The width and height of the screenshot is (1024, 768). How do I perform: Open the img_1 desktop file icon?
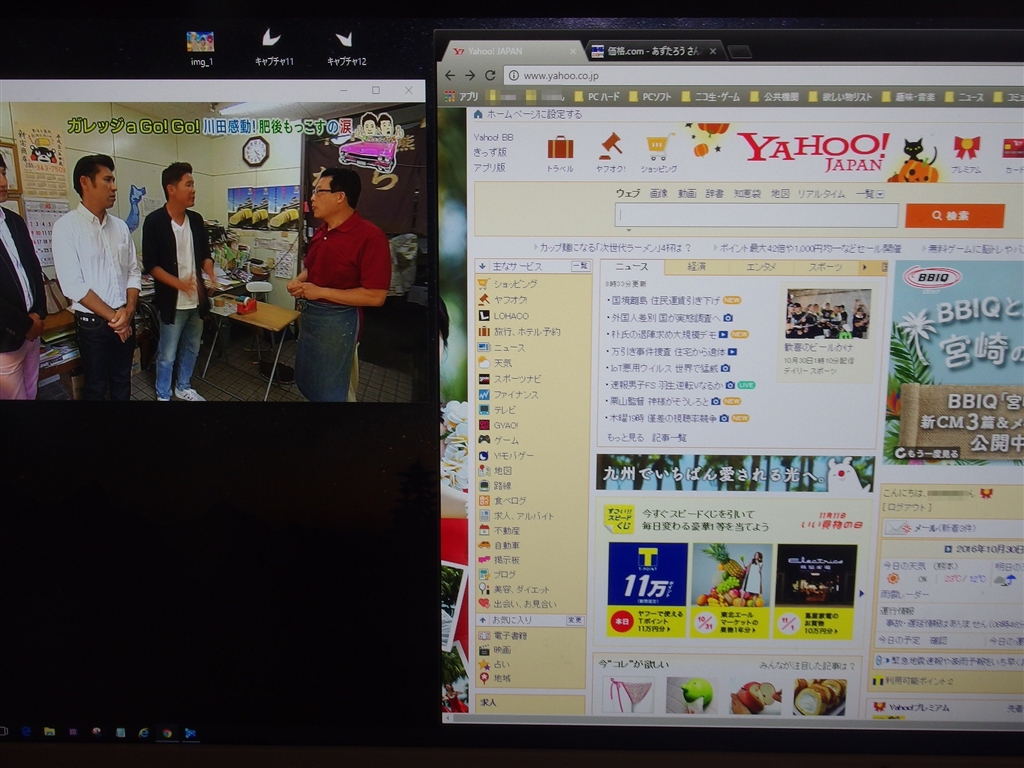(x=200, y=48)
